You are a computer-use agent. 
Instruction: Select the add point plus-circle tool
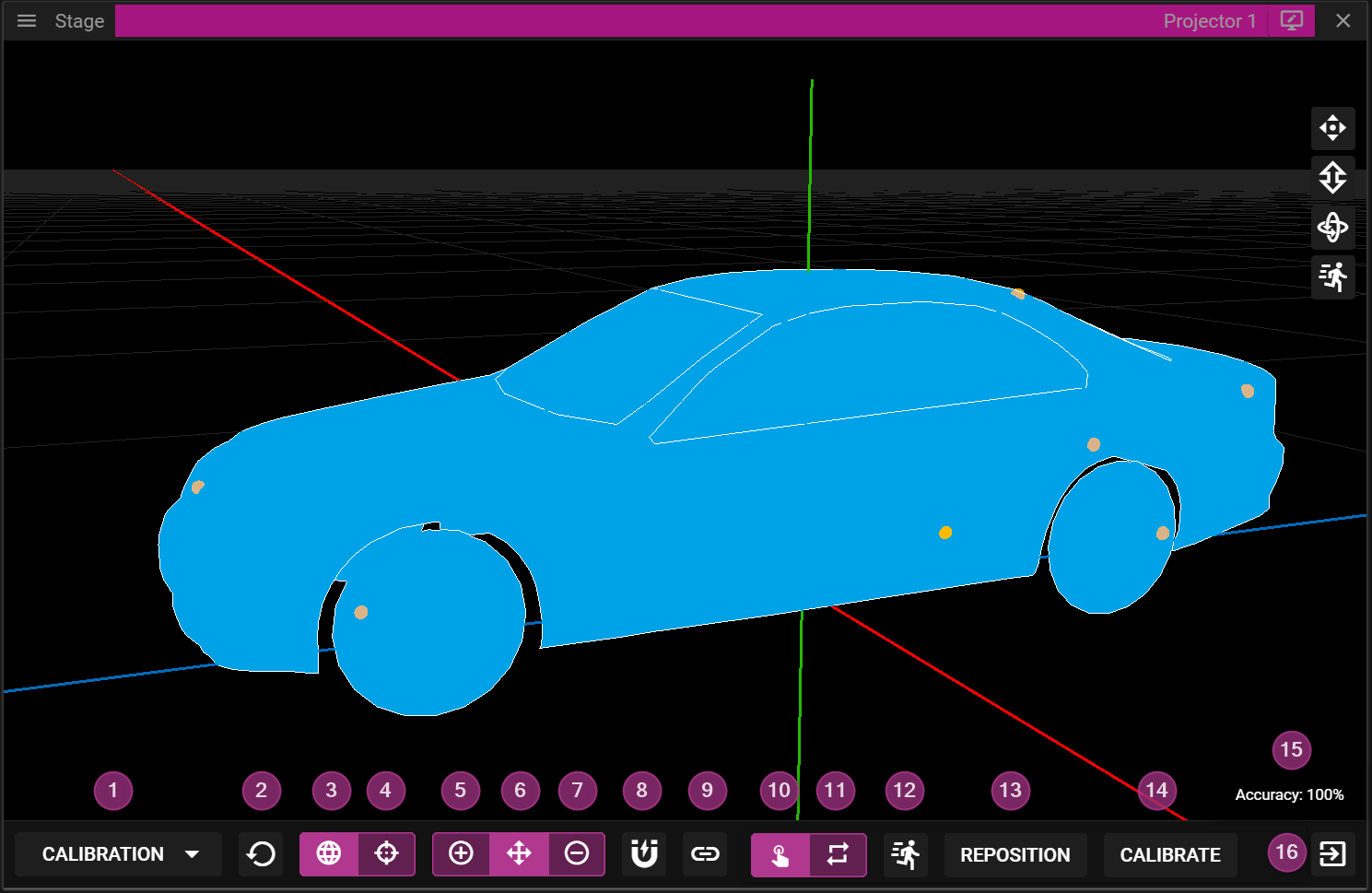pos(461,854)
